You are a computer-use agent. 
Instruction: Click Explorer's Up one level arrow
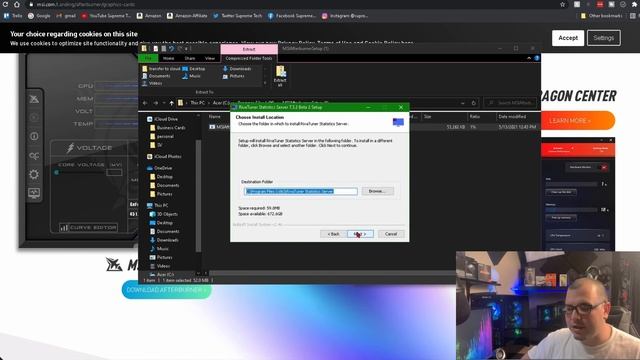pyautogui.click(x=171, y=103)
